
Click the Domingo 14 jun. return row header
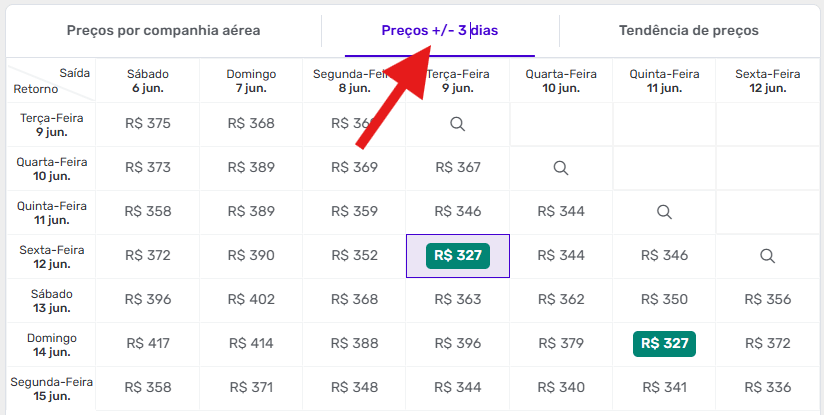(46, 344)
